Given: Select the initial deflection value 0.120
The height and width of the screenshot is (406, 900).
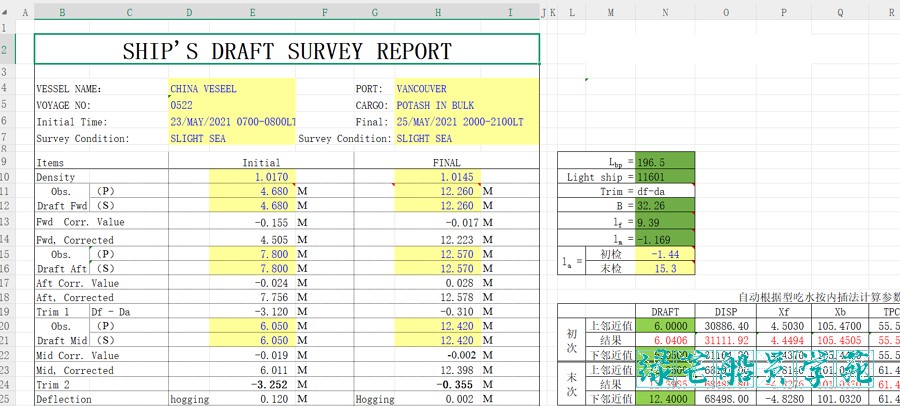Looking at the screenshot, I should [253, 399].
